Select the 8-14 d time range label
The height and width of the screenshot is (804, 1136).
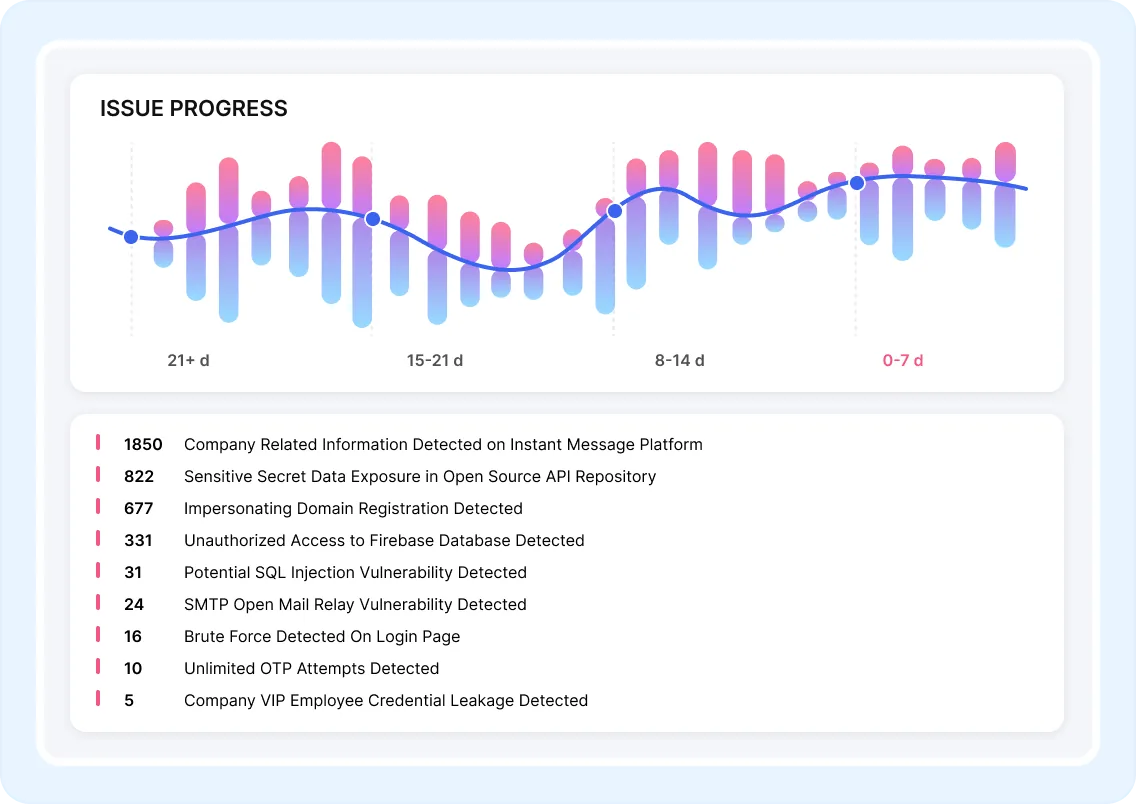(679, 360)
